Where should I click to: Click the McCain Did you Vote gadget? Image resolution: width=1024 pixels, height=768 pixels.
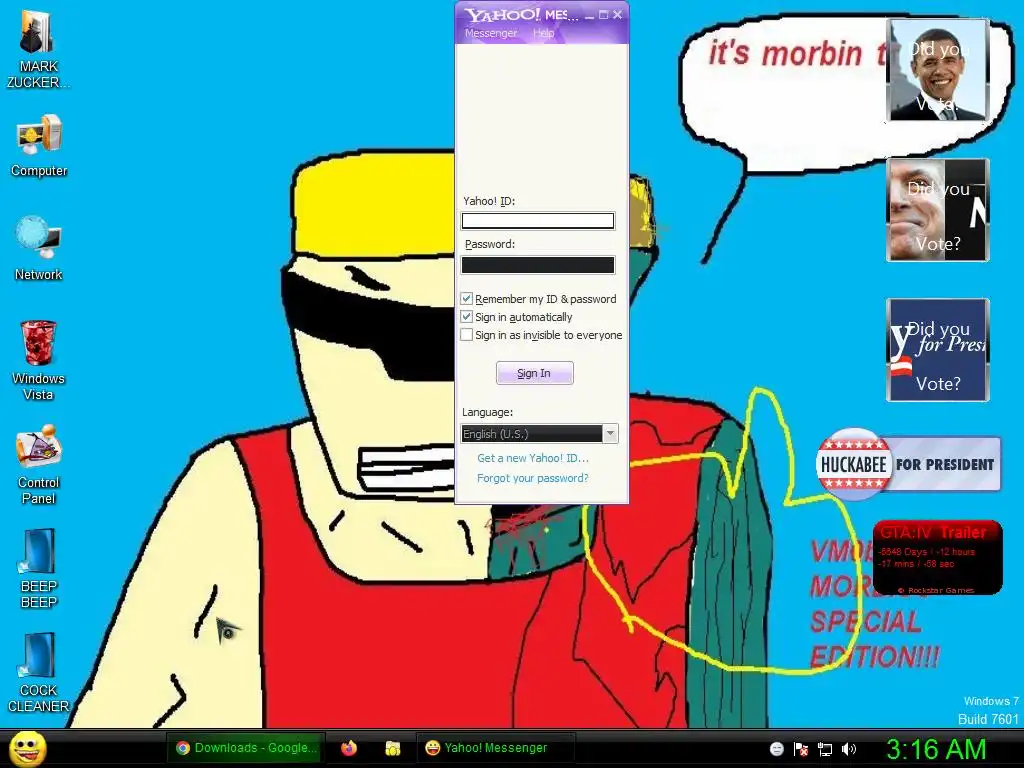click(x=937, y=210)
